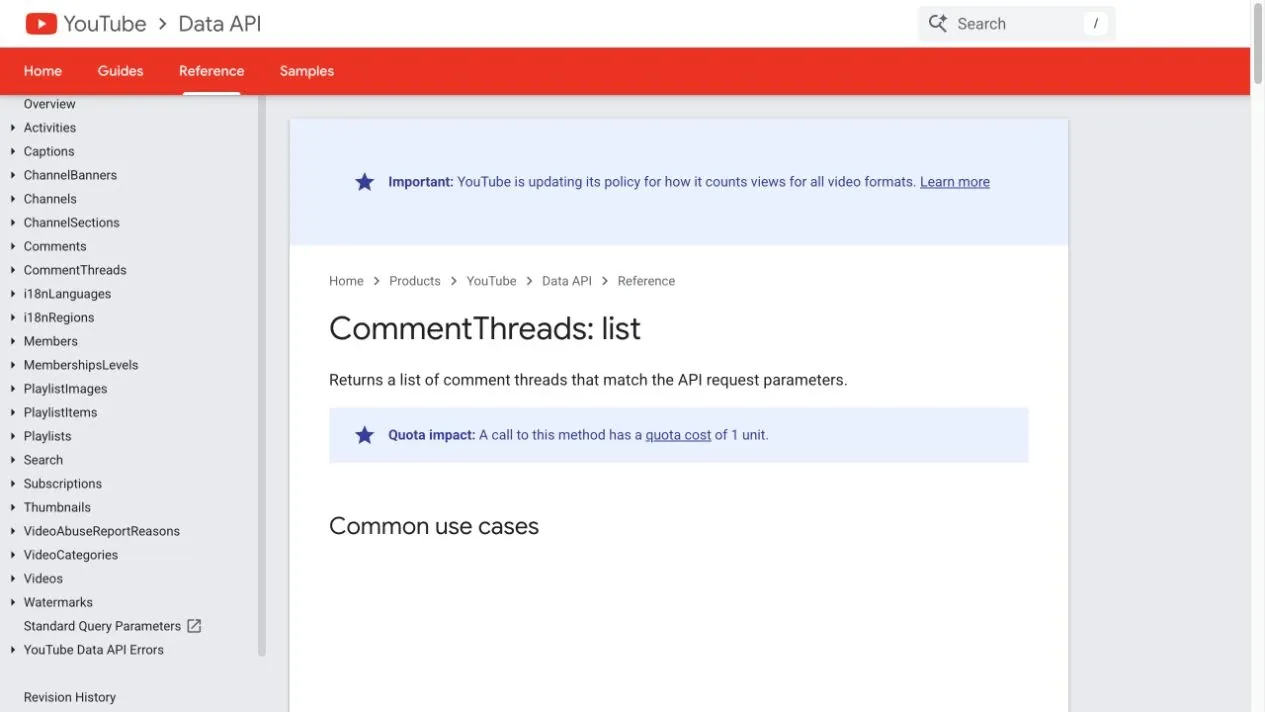Open Subscriptions in the sidebar
Screen dimensions: 1265x712
click(x=63, y=484)
